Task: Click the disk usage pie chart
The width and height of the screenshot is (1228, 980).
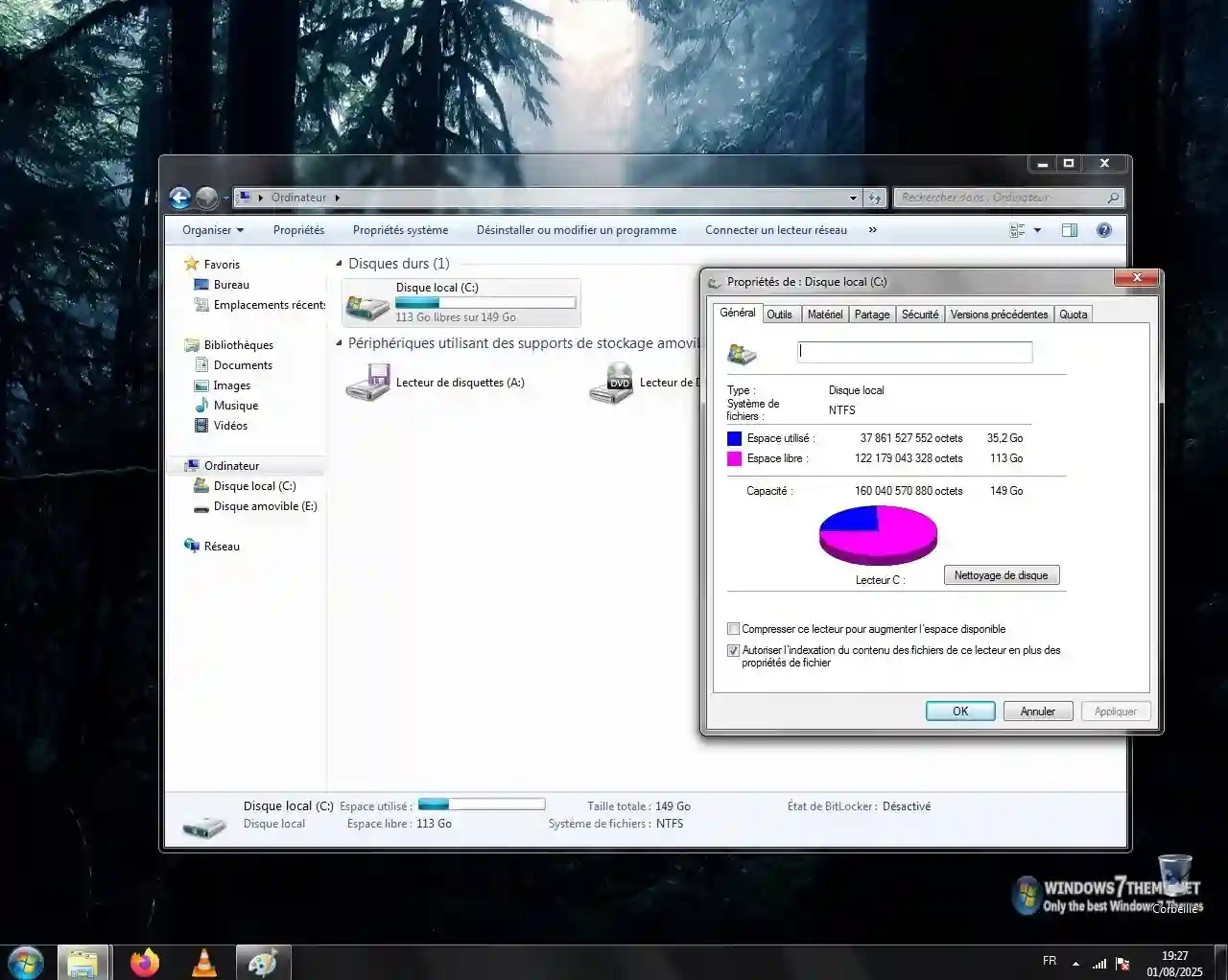Action: (x=878, y=534)
